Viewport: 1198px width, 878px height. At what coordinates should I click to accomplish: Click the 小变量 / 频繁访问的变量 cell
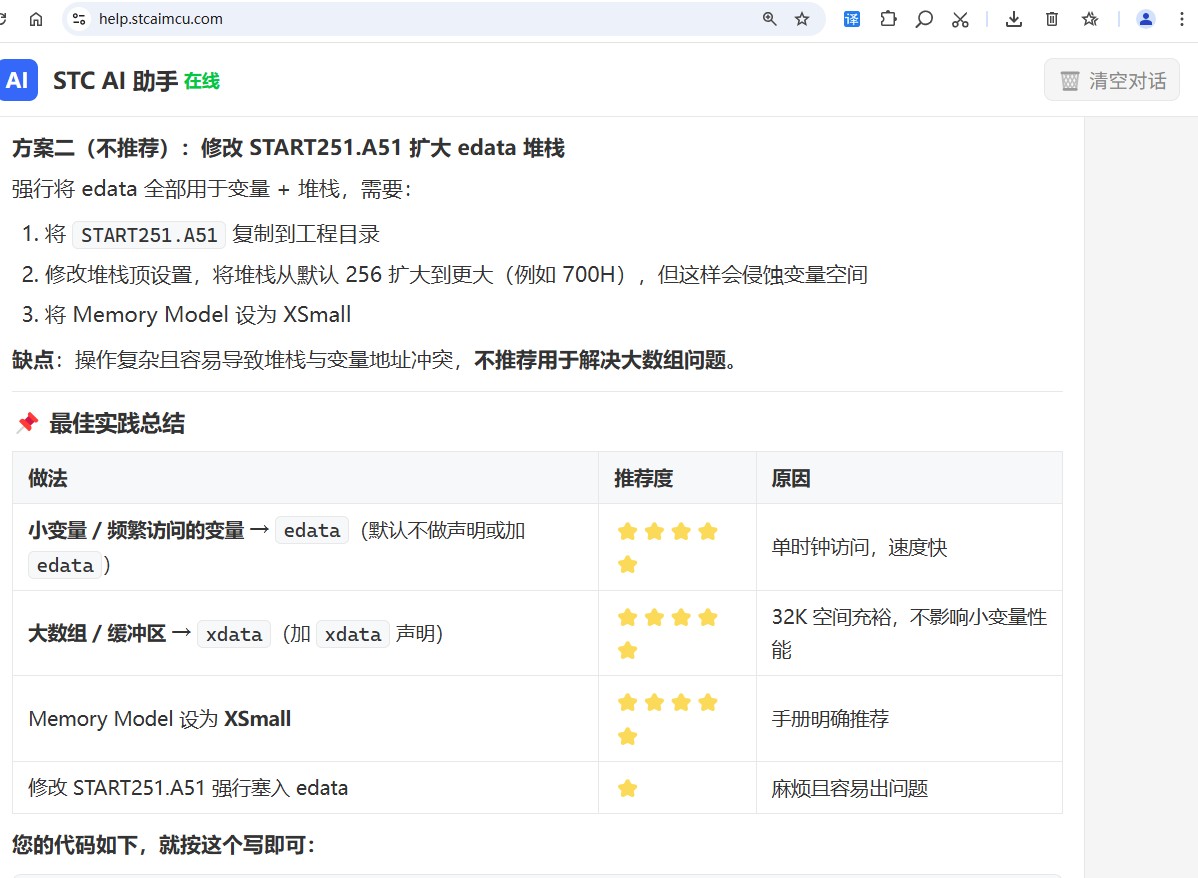(x=305, y=547)
